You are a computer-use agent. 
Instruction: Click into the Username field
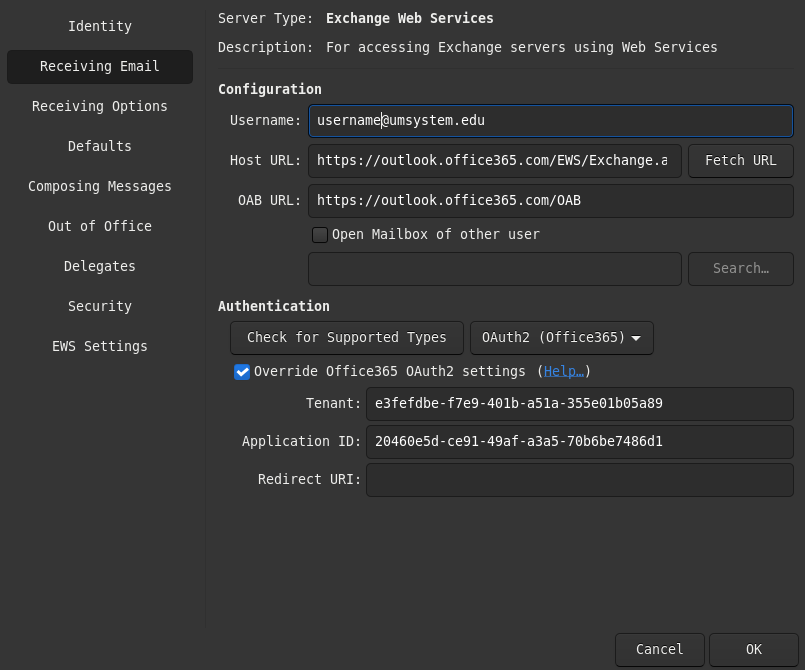point(550,121)
